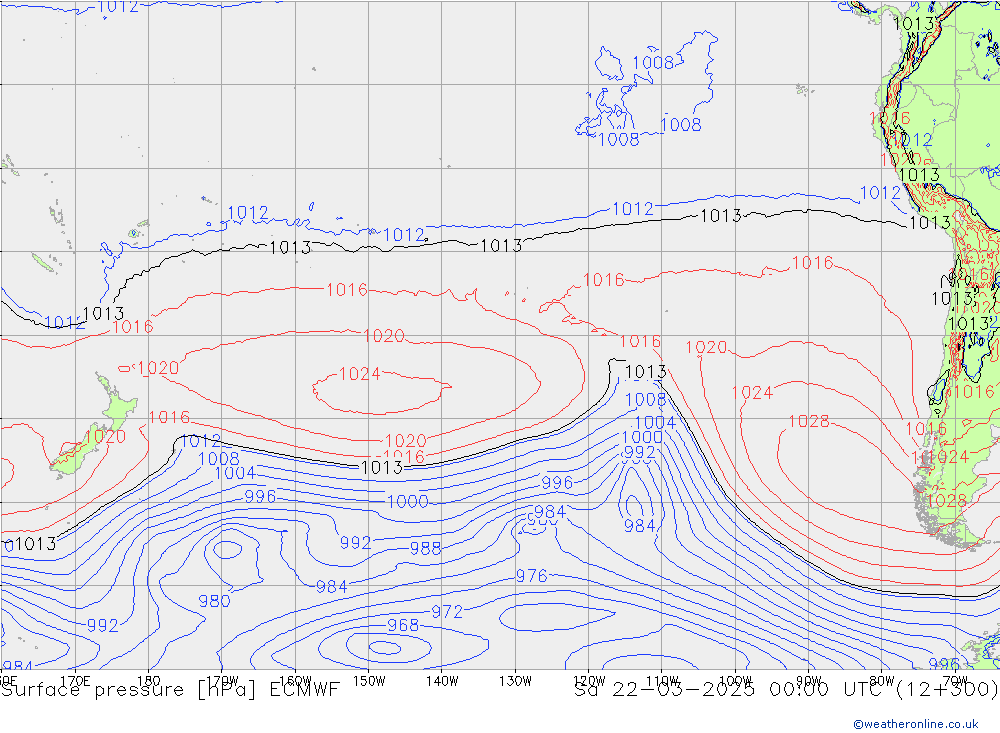Click the 1013 label near 110W
The width and height of the screenshot is (1000, 733).
pos(645,372)
